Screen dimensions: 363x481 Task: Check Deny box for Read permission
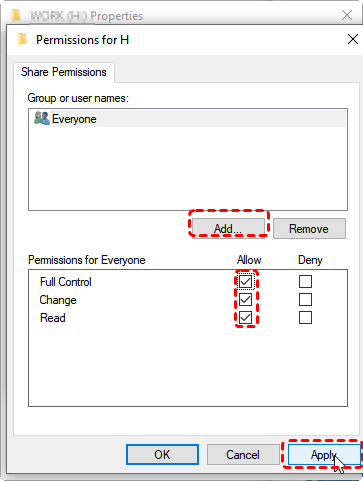tap(305, 317)
